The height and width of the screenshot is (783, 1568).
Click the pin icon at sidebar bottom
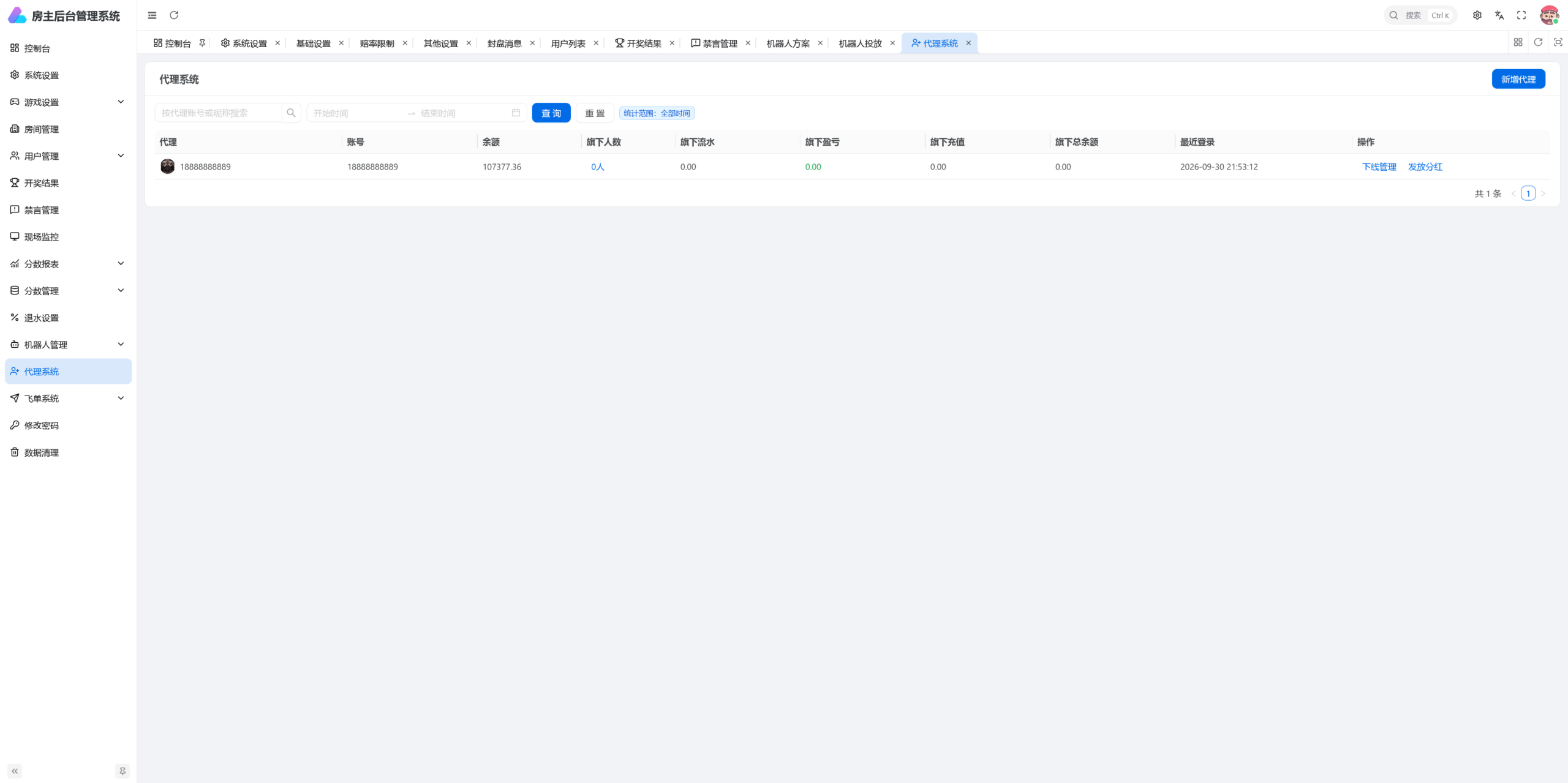point(123,771)
